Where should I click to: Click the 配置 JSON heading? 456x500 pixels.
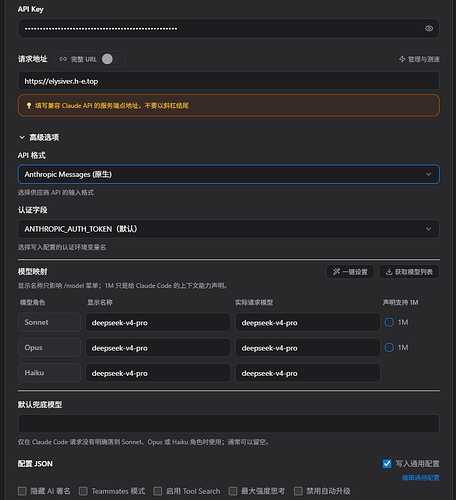pos(35,464)
